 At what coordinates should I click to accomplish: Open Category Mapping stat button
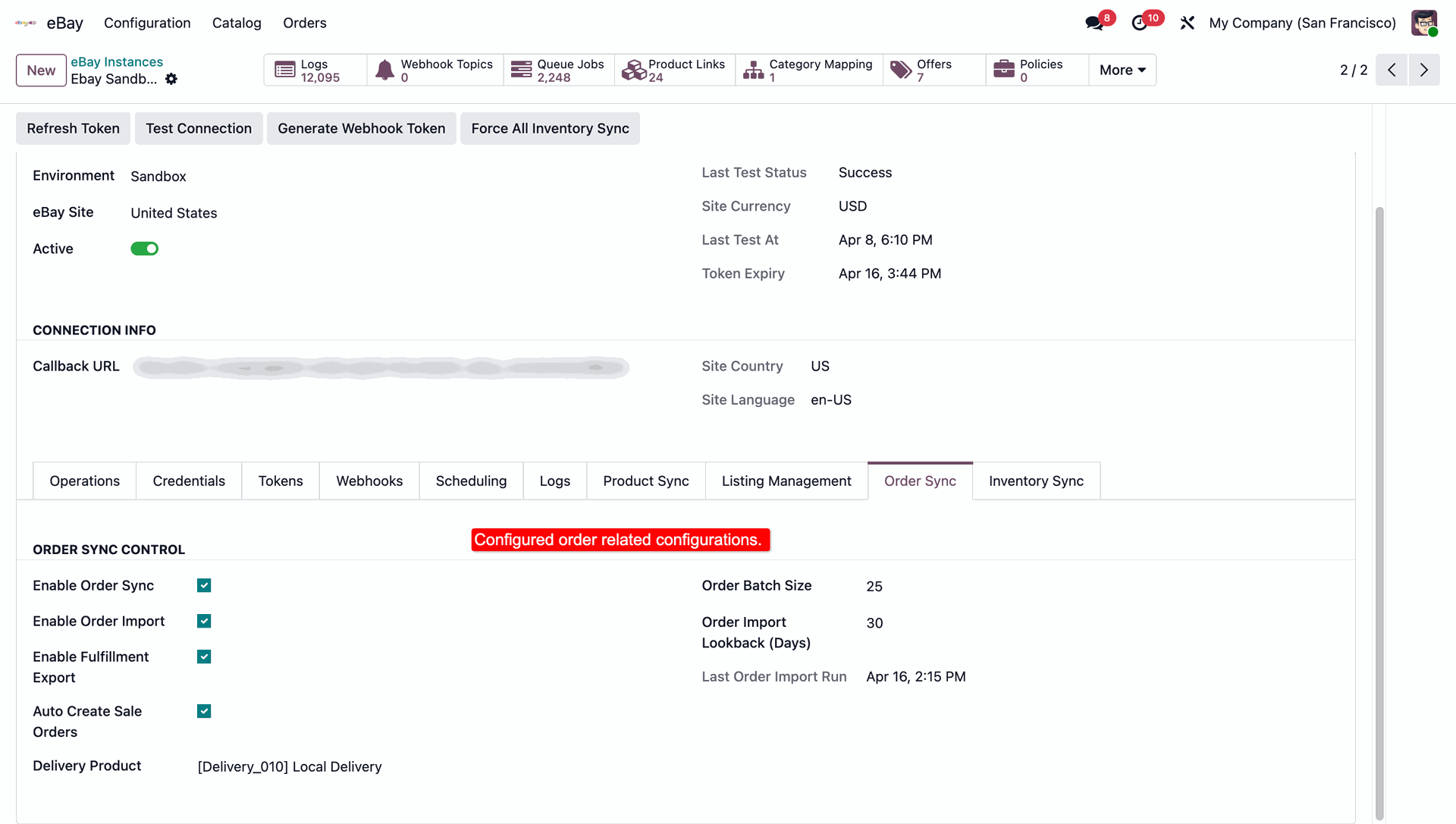pyautogui.click(x=809, y=70)
